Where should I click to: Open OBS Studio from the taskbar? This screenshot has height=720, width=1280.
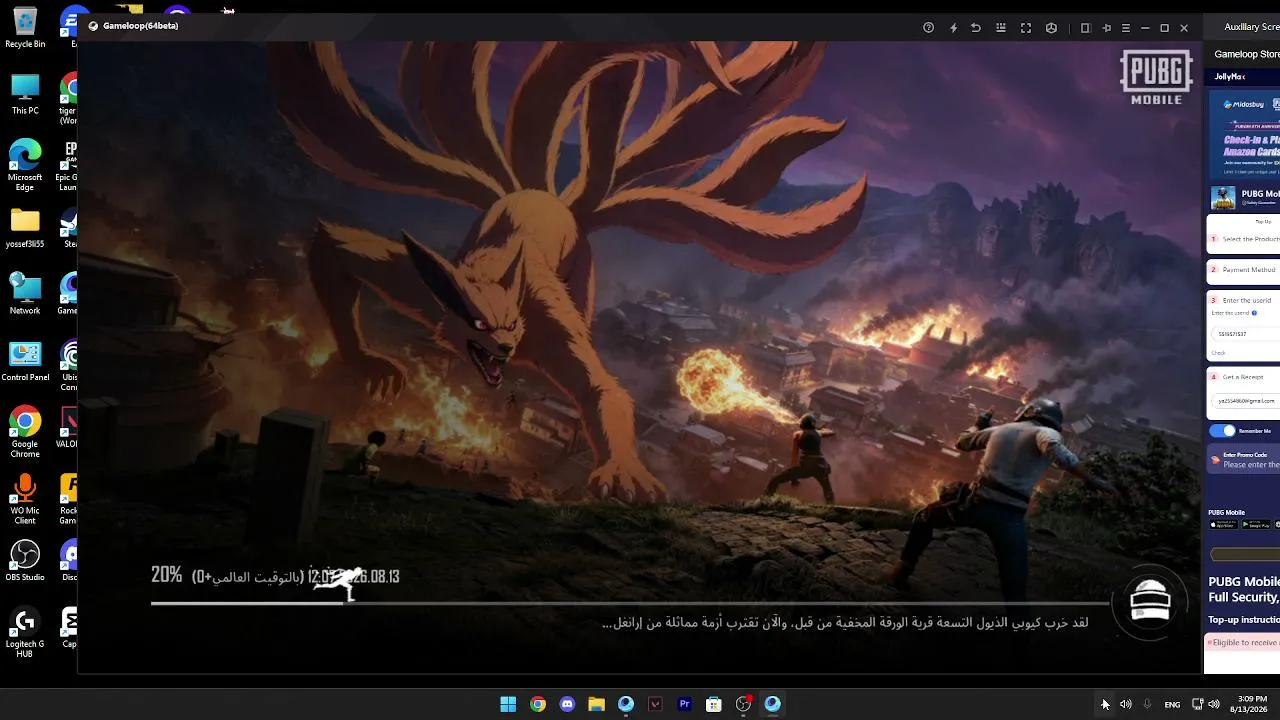pos(743,704)
